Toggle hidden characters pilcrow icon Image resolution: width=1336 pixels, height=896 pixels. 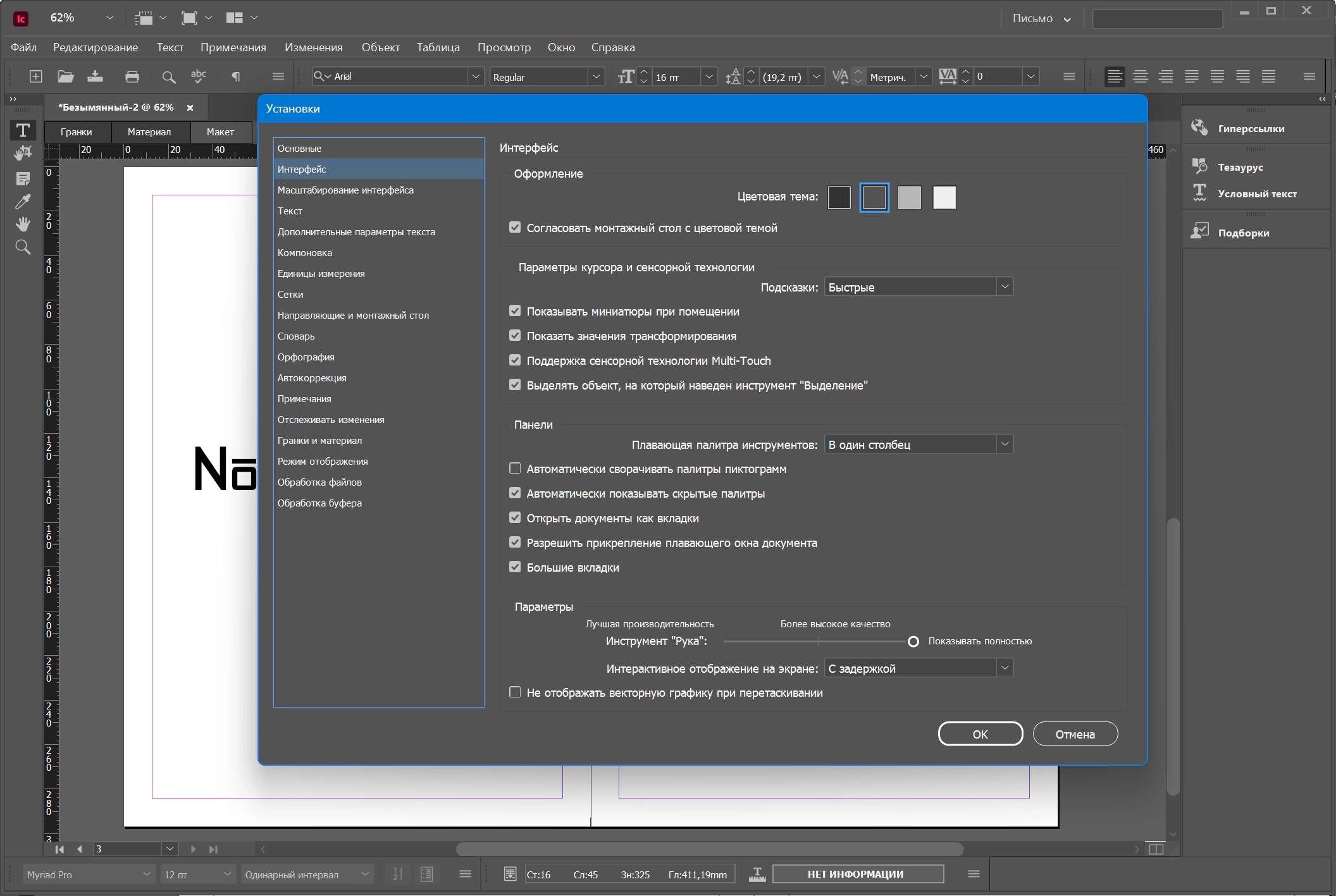click(236, 77)
